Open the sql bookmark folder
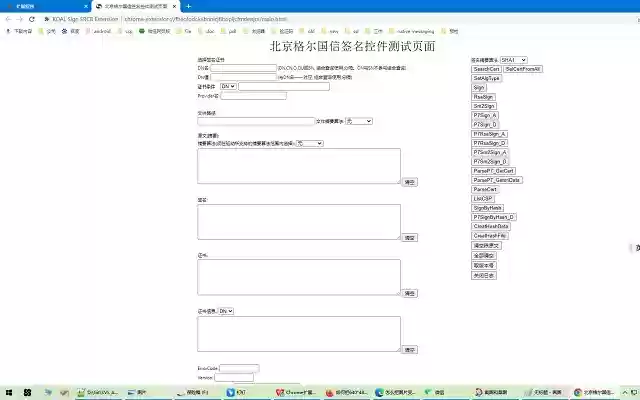 (x=352, y=31)
